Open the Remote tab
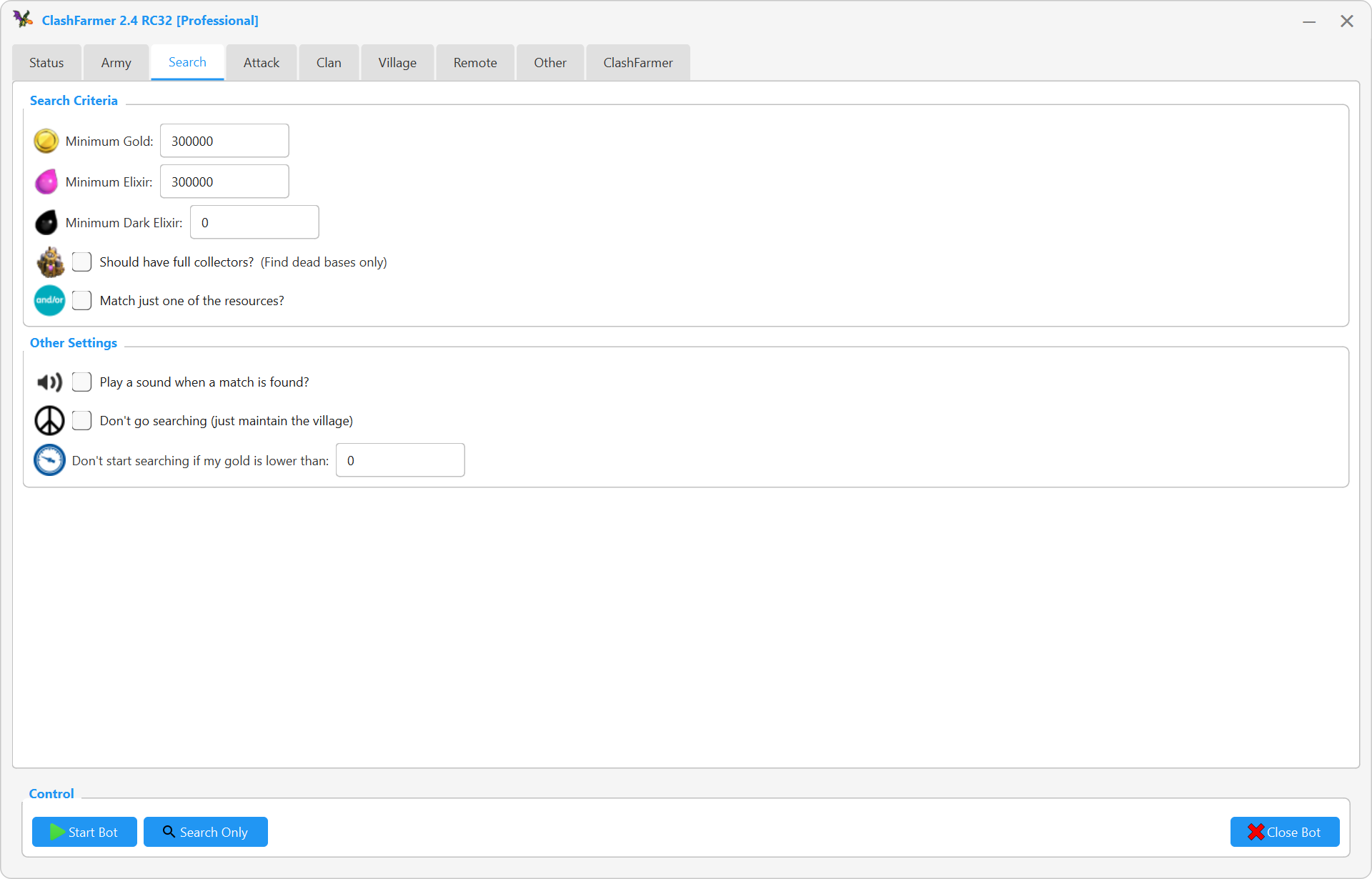Viewport: 1372px width, 879px height. 475,63
